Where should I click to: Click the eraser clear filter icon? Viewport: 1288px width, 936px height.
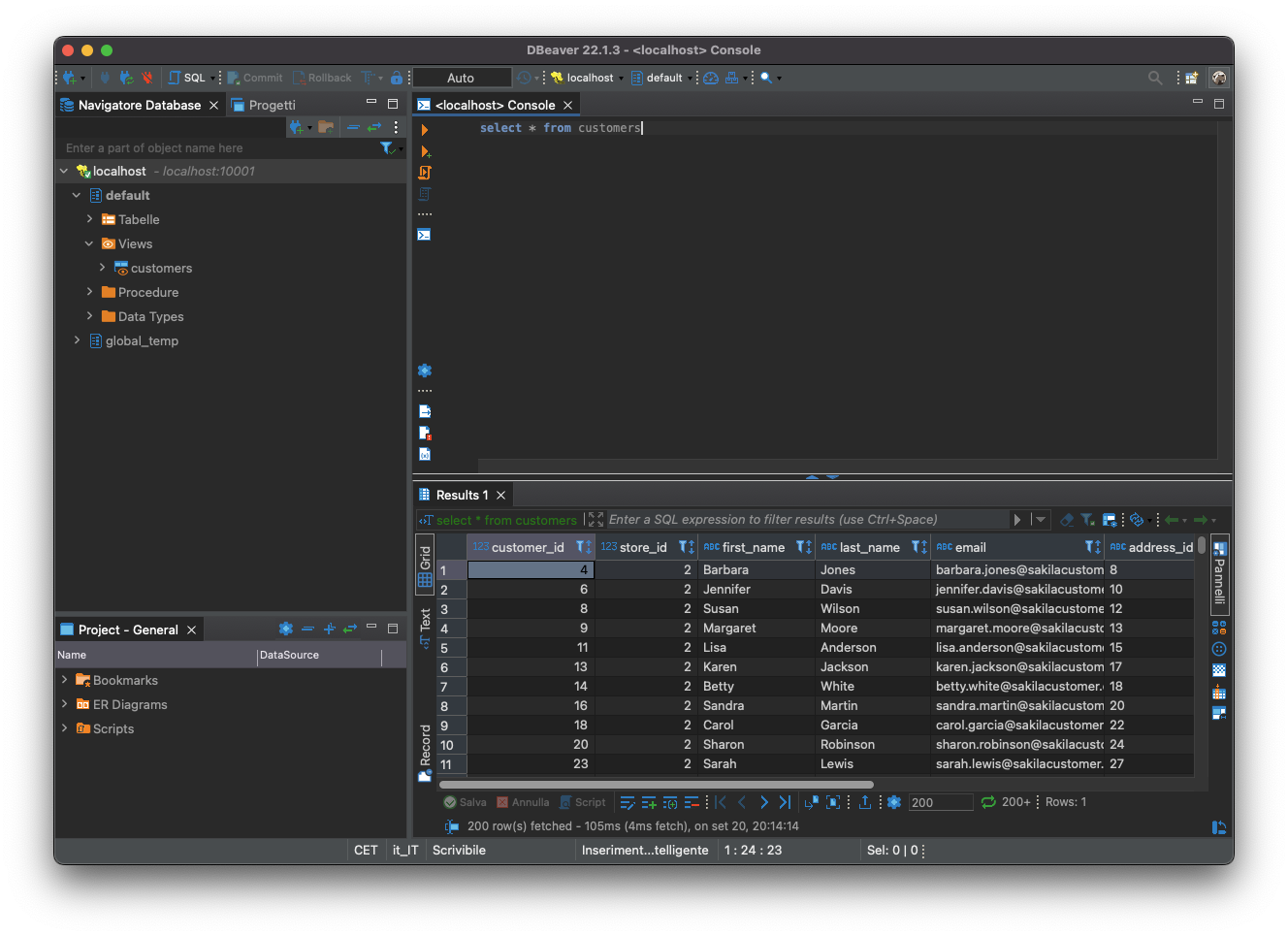point(1067,520)
